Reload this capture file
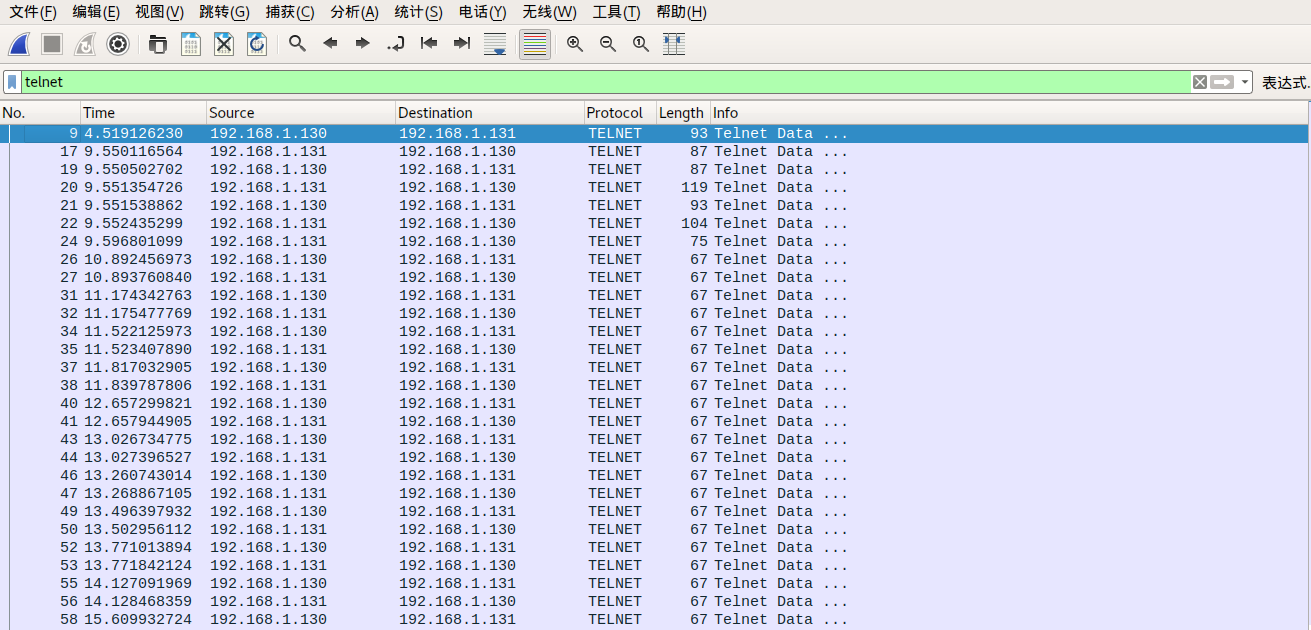 [x=257, y=44]
